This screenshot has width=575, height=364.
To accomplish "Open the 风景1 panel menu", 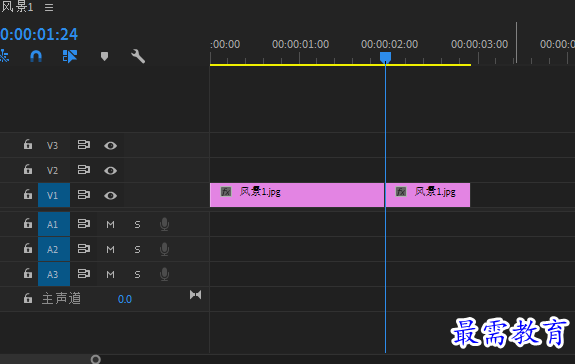I will tap(49, 7).
